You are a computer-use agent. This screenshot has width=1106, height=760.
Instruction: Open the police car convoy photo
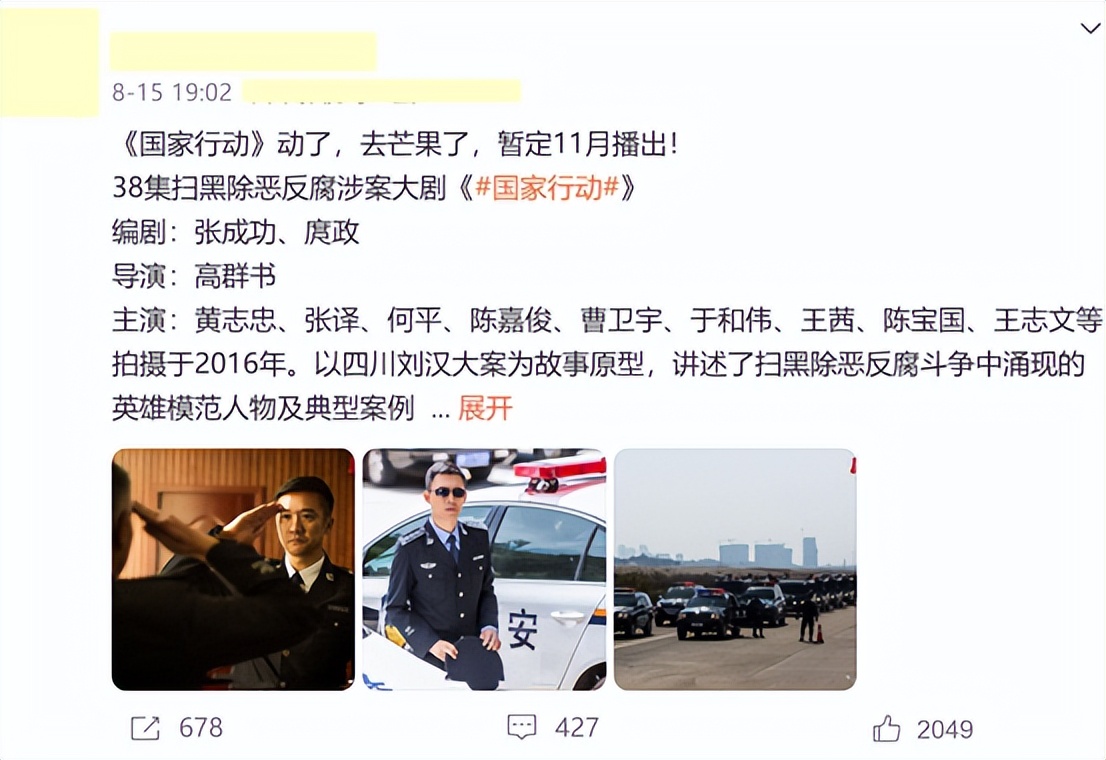pos(736,569)
